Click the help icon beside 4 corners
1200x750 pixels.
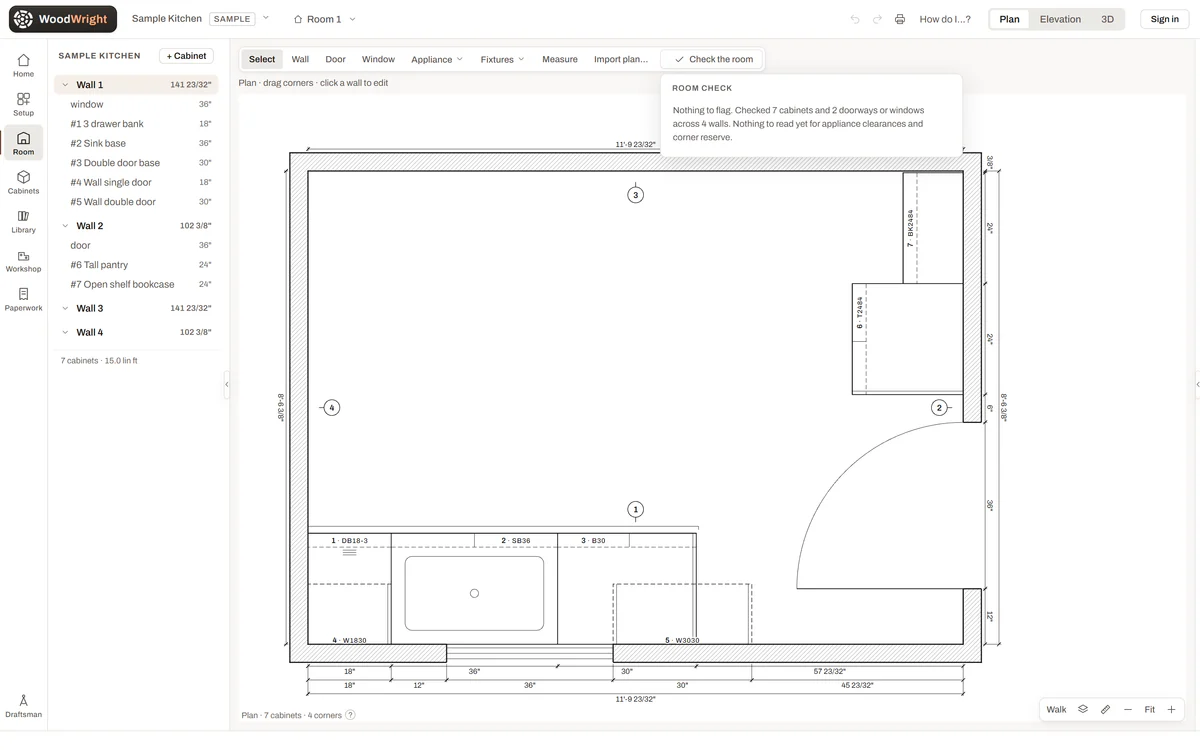point(350,715)
